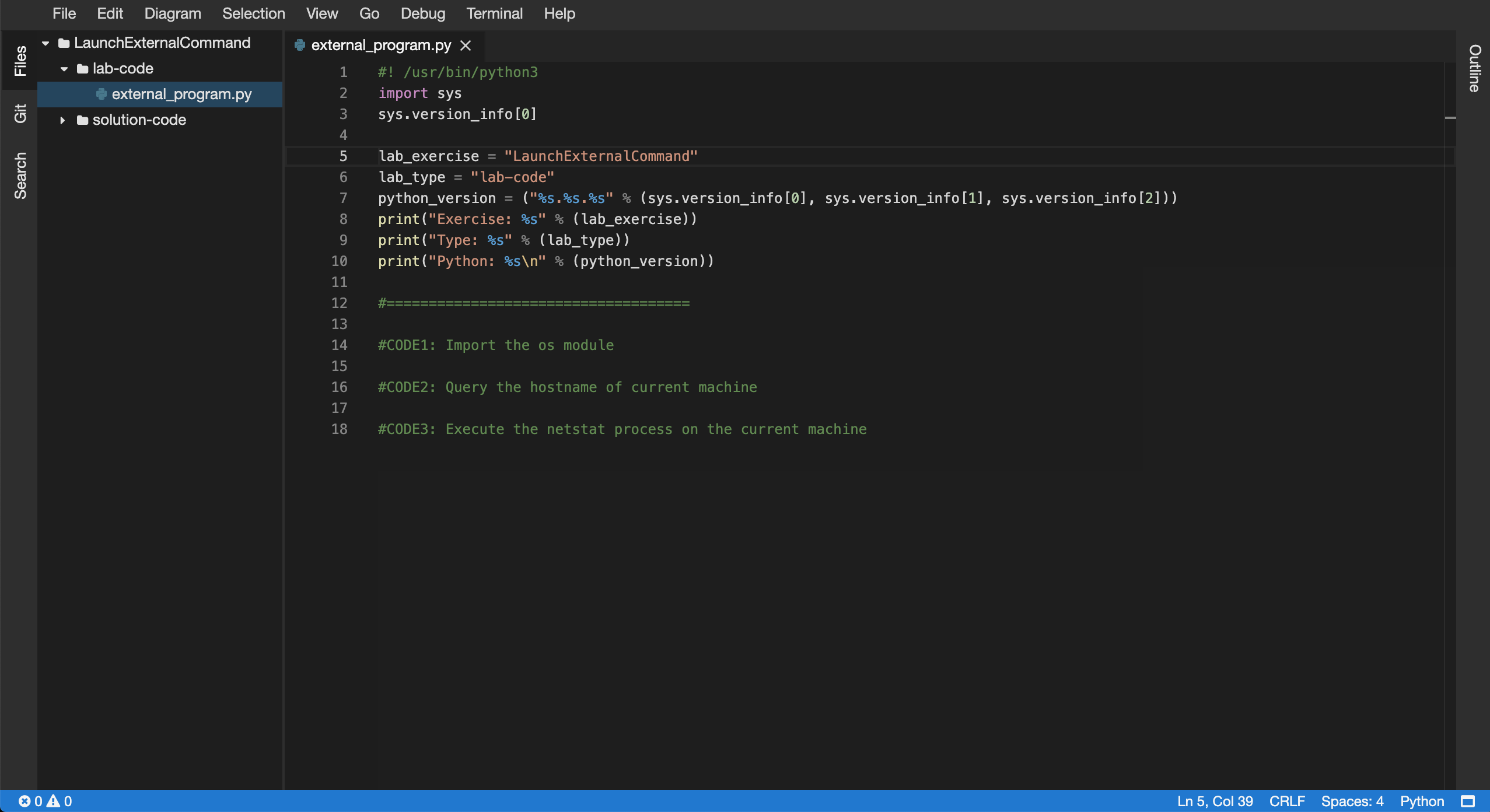The width and height of the screenshot is (1490, 812).
Task: Click sys.version_info[0] on line 3
Action: point(457,114)
